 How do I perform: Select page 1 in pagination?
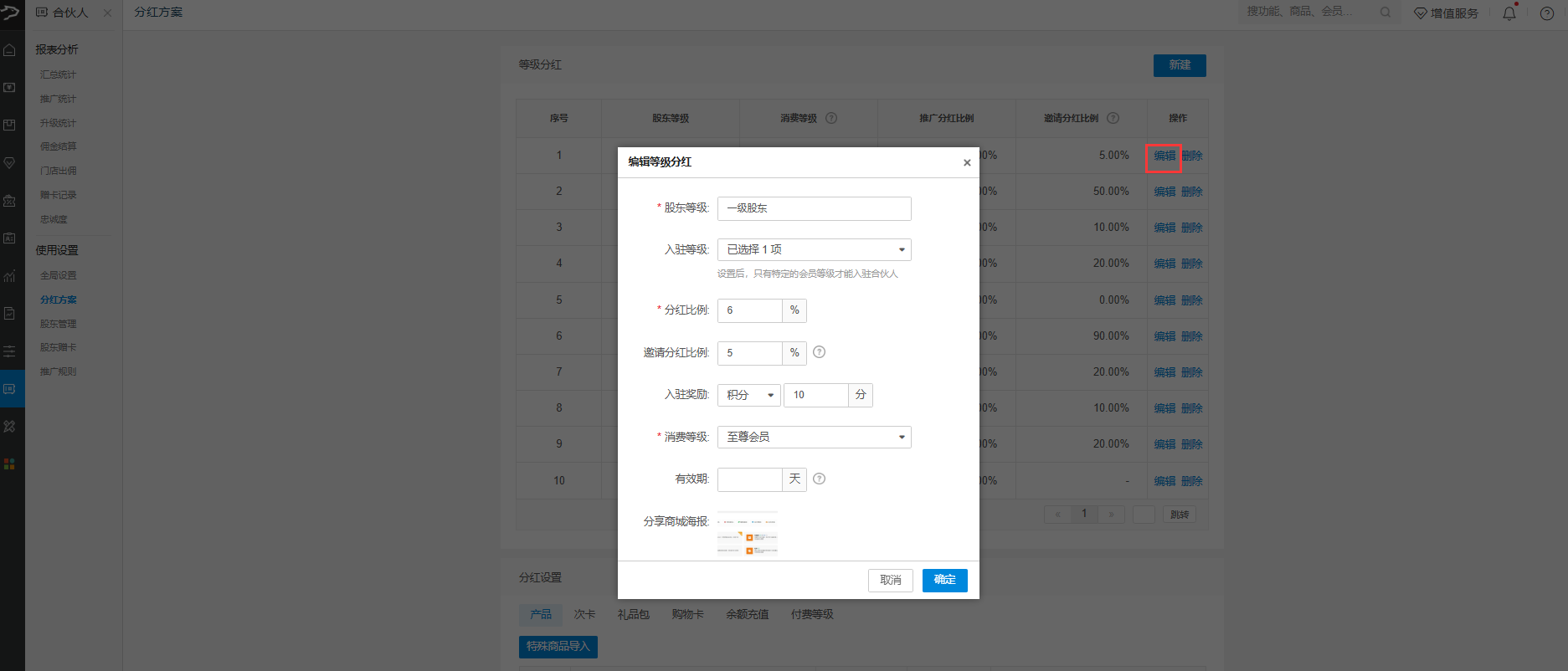pyautogui.click(x=1084, y=514)
